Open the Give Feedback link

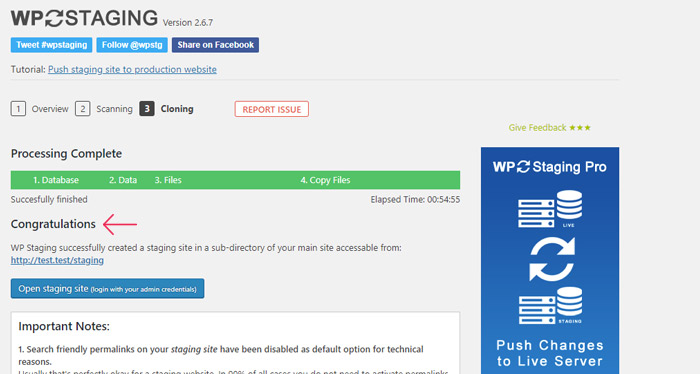550,128
